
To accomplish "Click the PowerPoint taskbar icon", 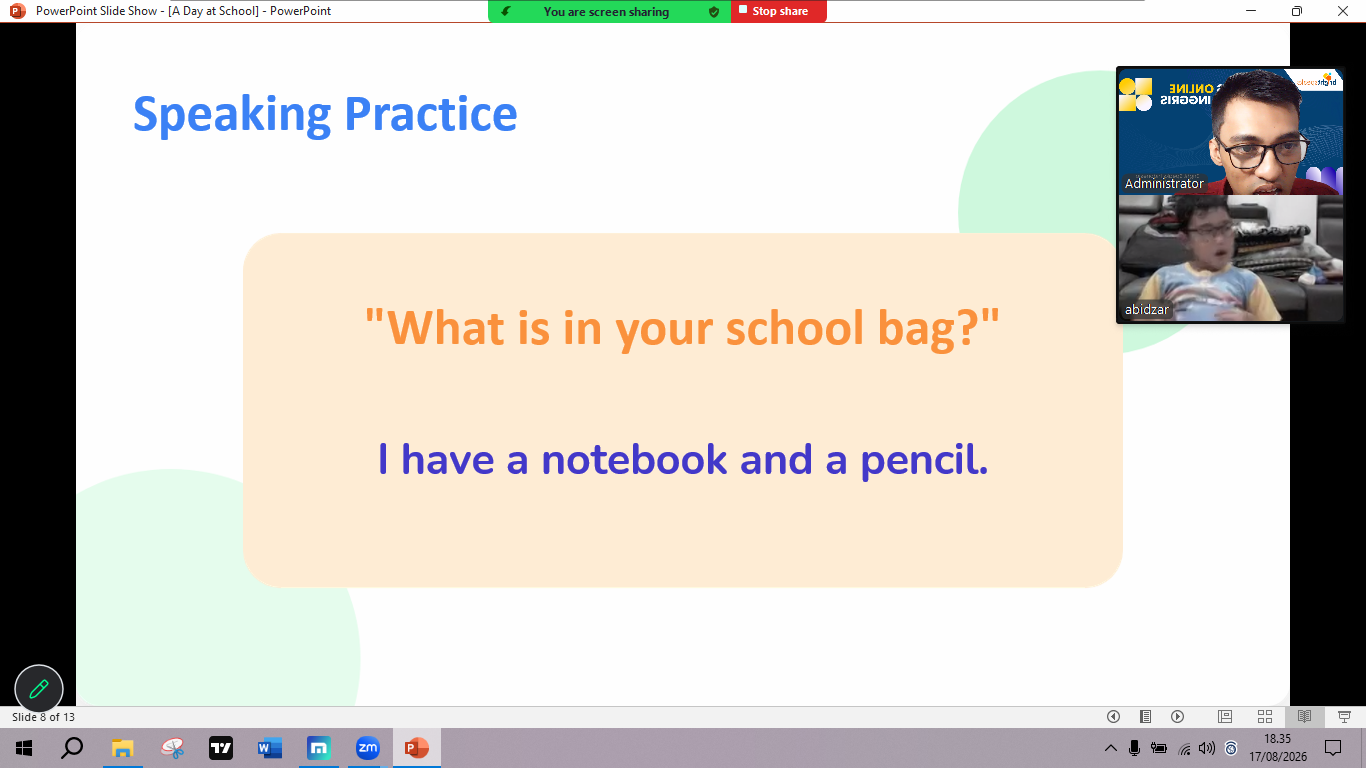I will (x=417, y=748).
